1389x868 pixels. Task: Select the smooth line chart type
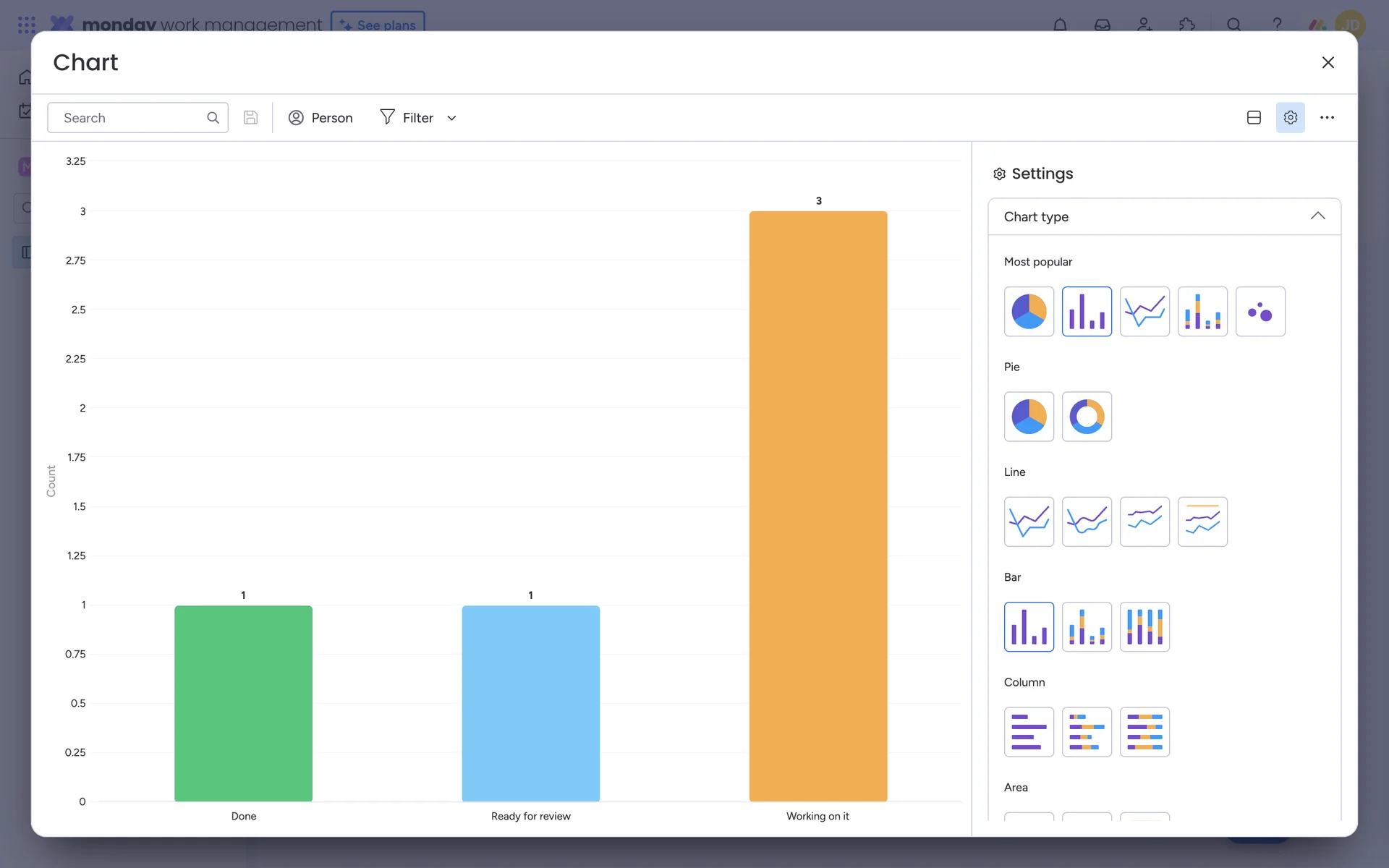(1087, 522)
